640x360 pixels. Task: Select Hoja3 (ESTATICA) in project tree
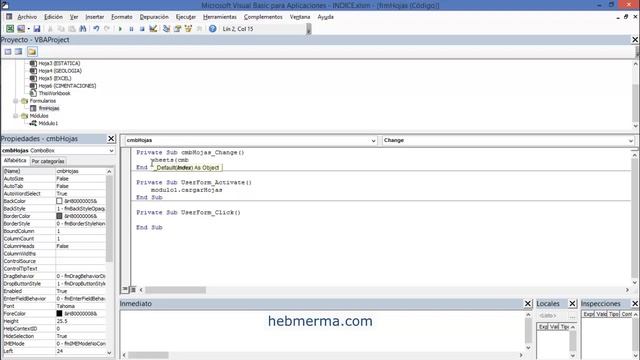(x=59, y=63)
